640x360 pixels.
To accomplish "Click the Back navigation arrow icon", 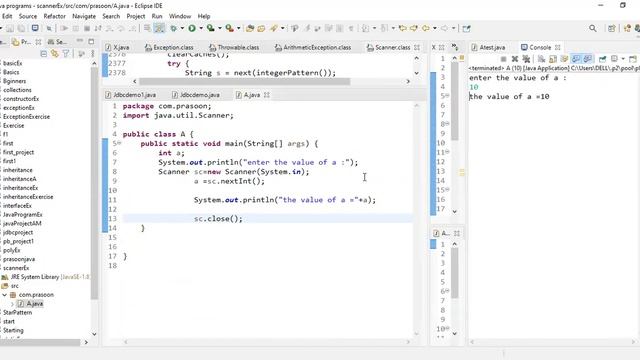I will point(426,28).
